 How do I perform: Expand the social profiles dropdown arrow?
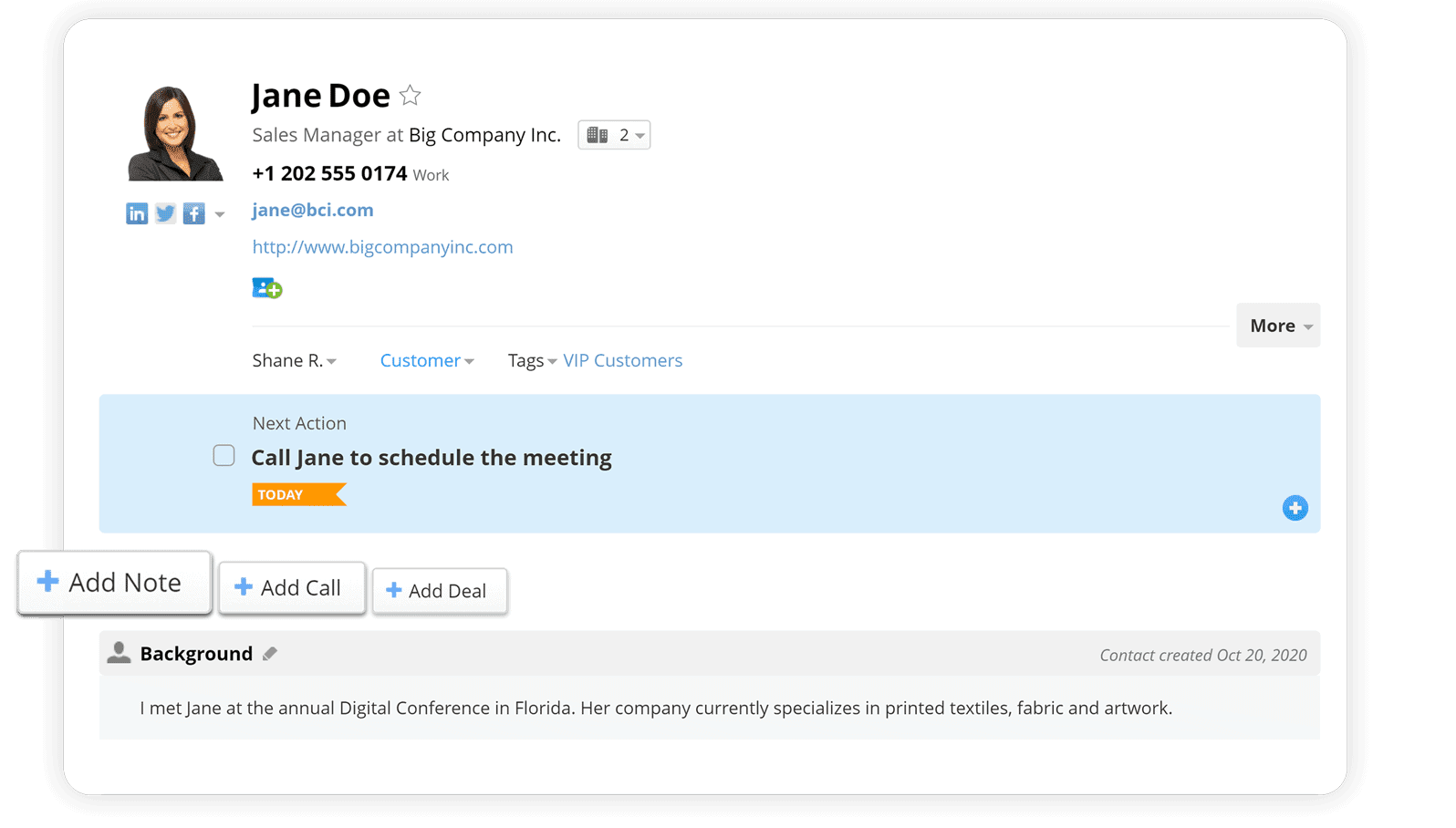220,215
